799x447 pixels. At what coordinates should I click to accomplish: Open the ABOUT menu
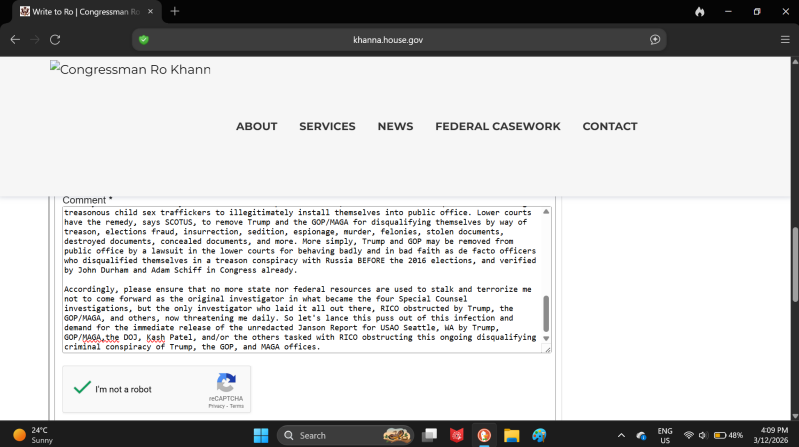coord(256,126)
